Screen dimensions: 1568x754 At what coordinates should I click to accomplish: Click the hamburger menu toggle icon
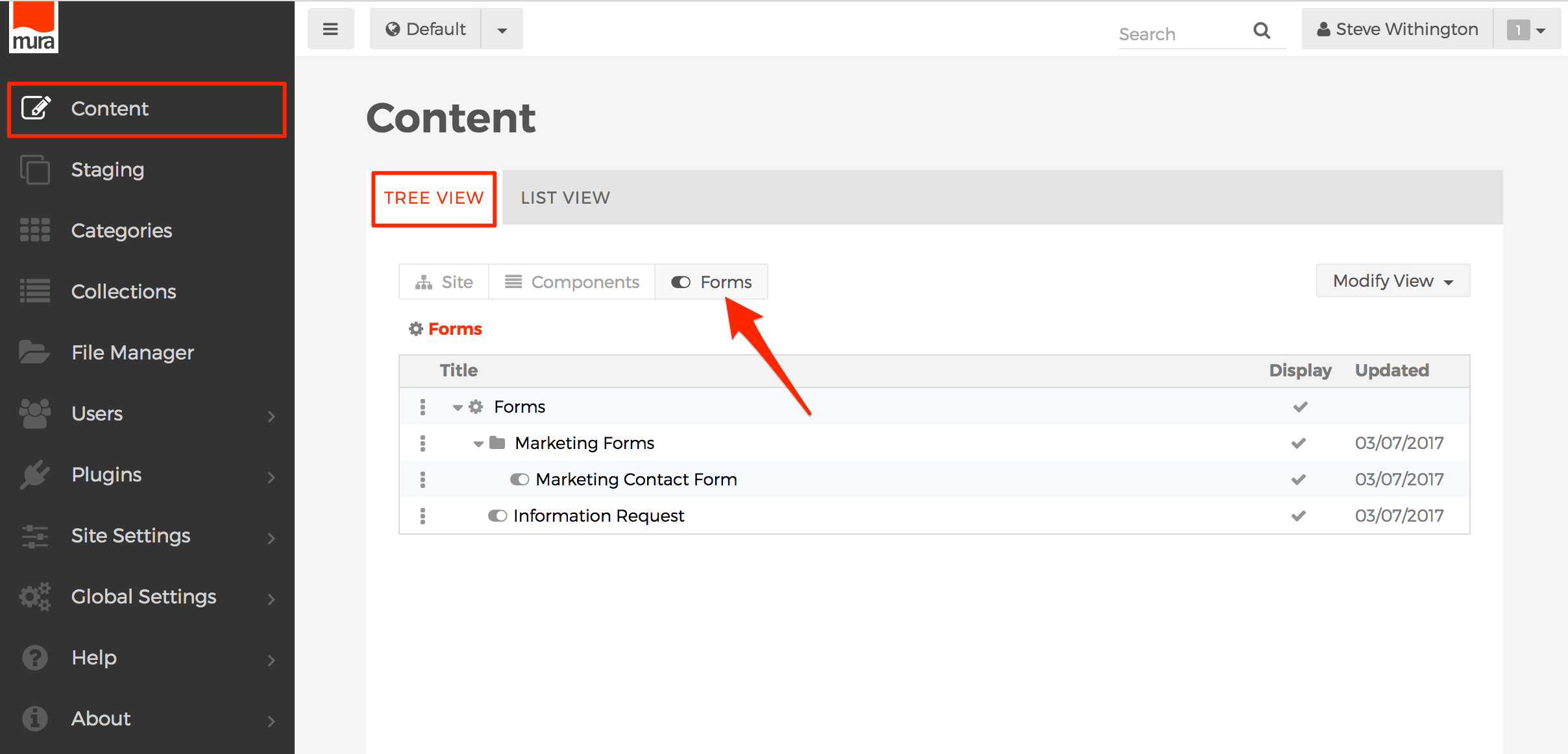(330, 29)
